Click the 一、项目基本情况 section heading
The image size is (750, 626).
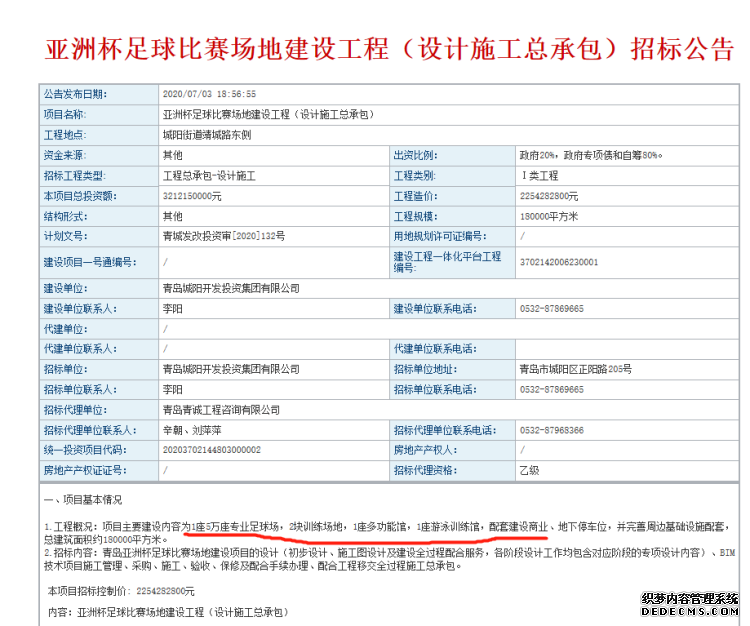coord(87,498)
